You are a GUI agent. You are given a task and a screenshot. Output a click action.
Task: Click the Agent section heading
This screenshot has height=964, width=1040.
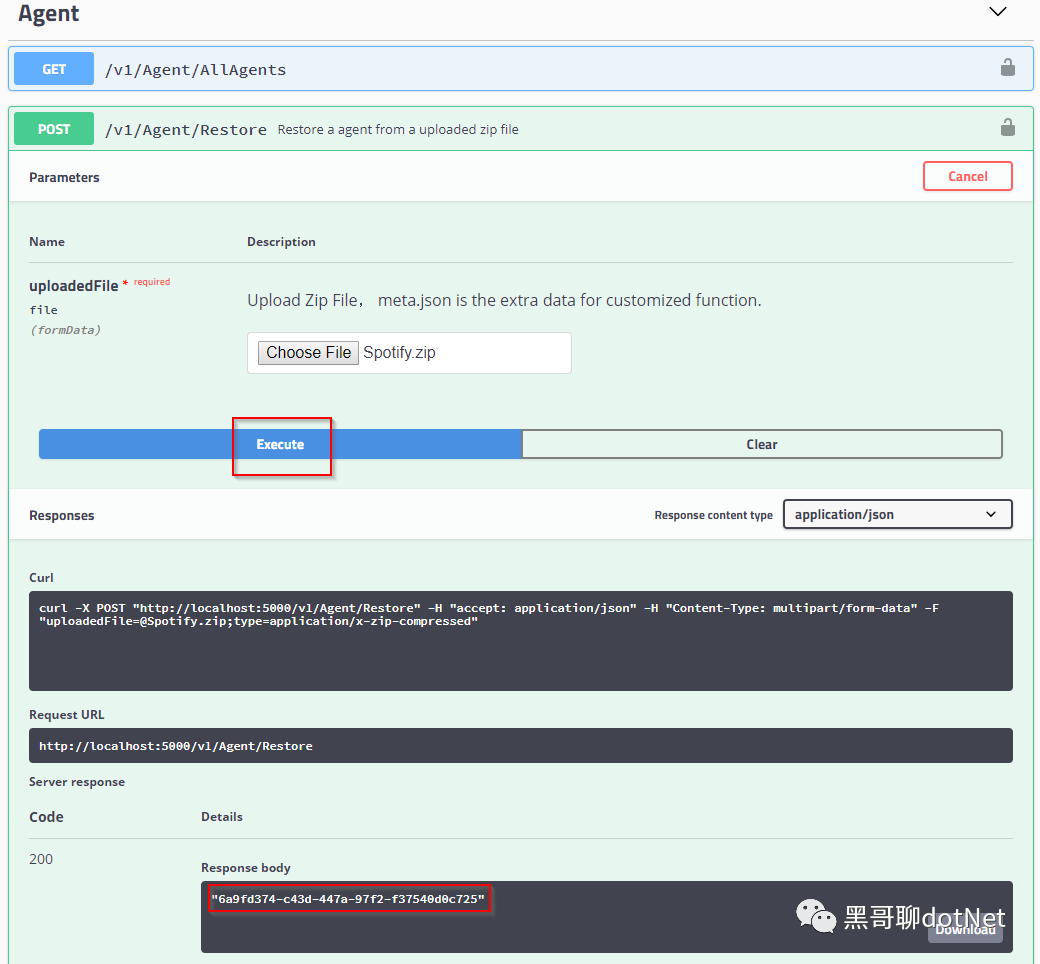(x=48, y=13)
